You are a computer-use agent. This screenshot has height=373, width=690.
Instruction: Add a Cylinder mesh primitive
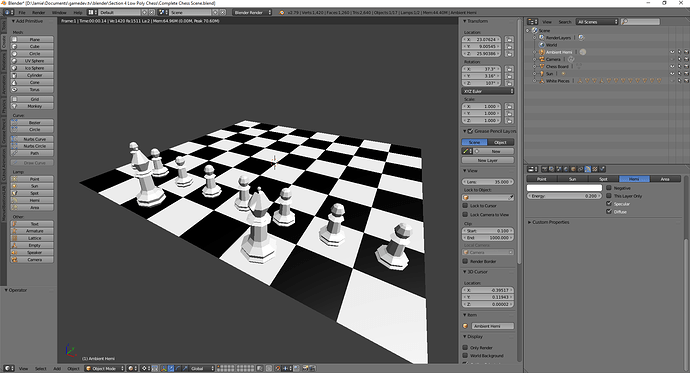[x=32, y=75]
